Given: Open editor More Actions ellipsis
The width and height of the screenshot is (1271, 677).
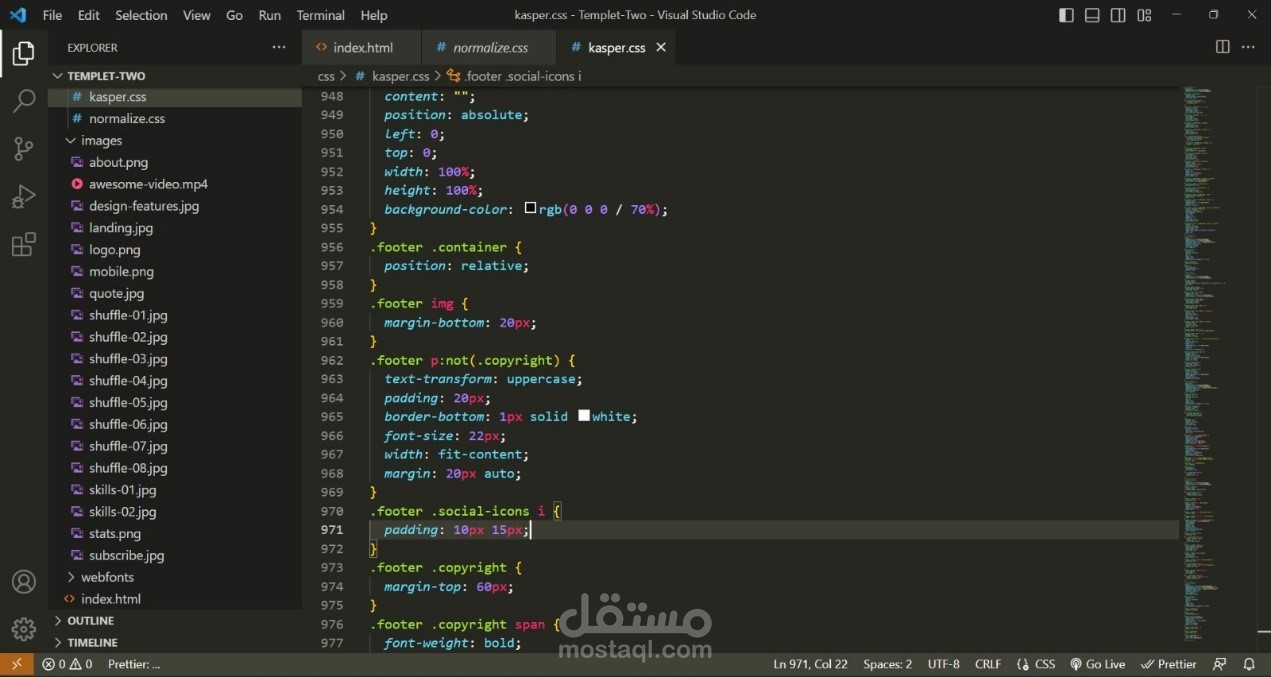Looking at the screenshot, I should pos(1248,47).
